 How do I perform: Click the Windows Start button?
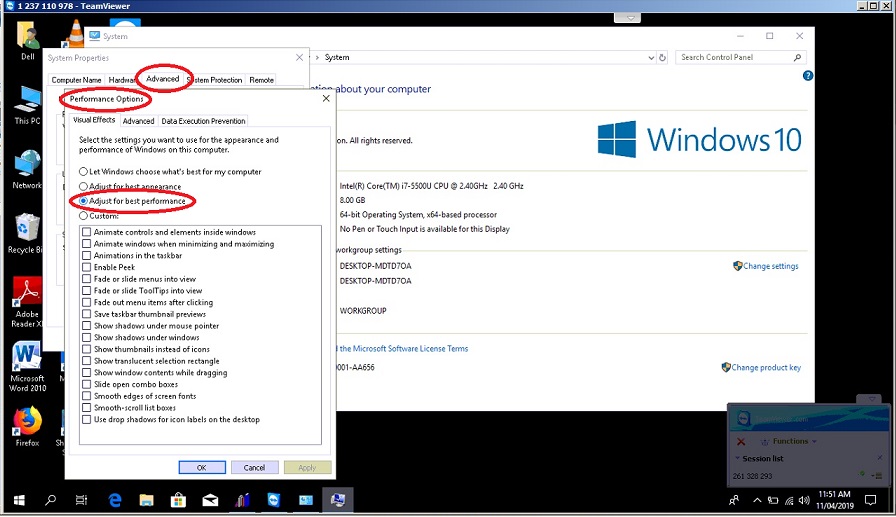[17, 500]
